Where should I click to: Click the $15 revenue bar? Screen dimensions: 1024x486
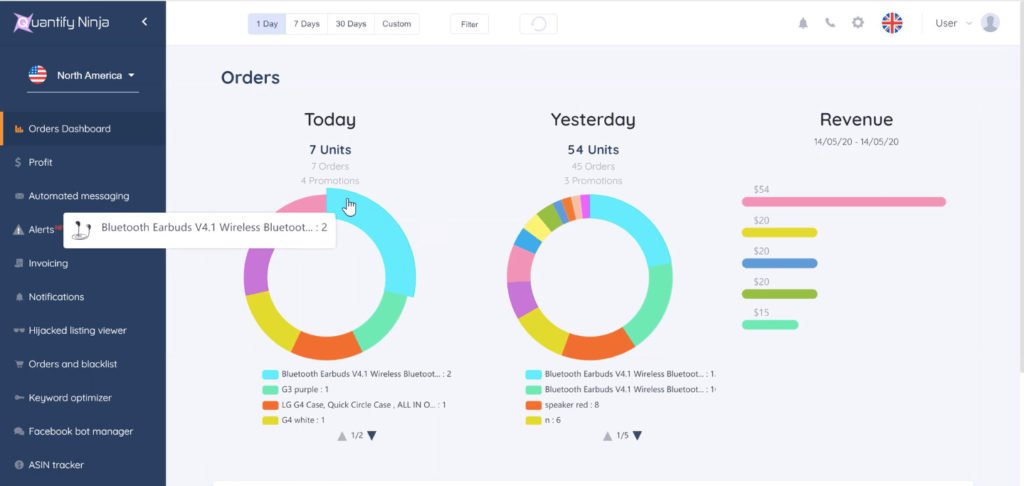[770, 325]
